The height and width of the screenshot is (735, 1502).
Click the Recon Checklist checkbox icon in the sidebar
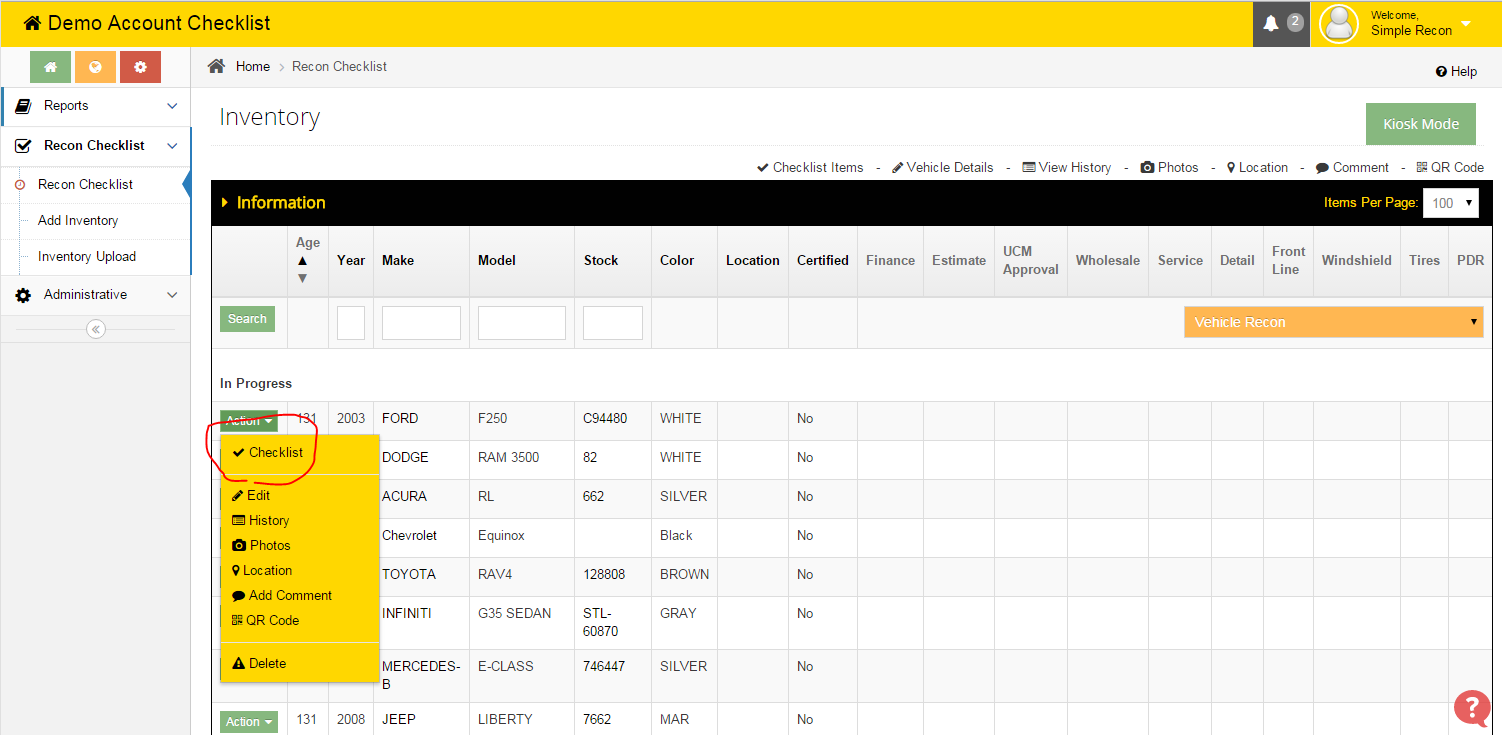(23, 146)
